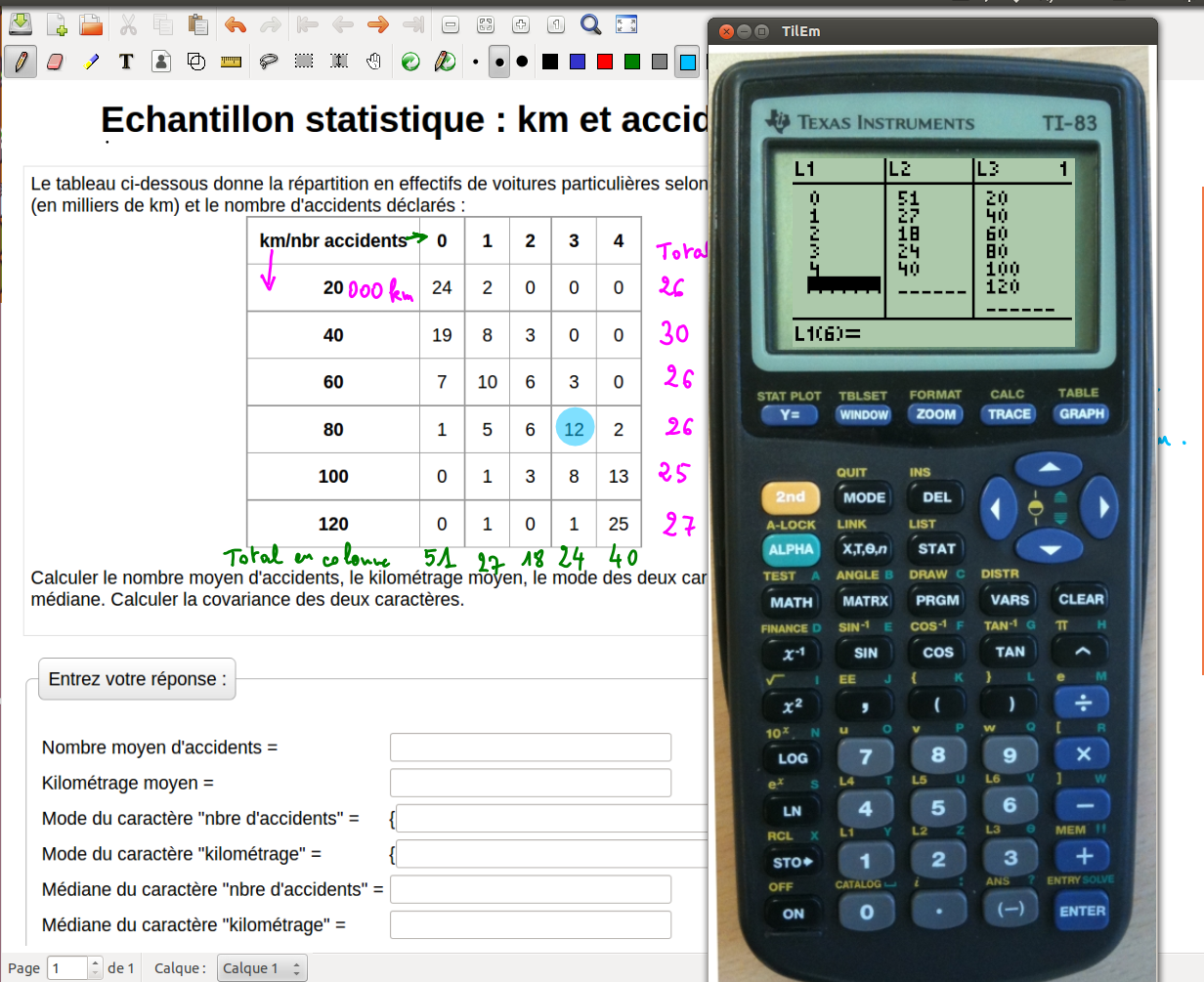Screen dimensions: 1204x982
Task: Select the Hand scroll tool
Action: (373, 62)
